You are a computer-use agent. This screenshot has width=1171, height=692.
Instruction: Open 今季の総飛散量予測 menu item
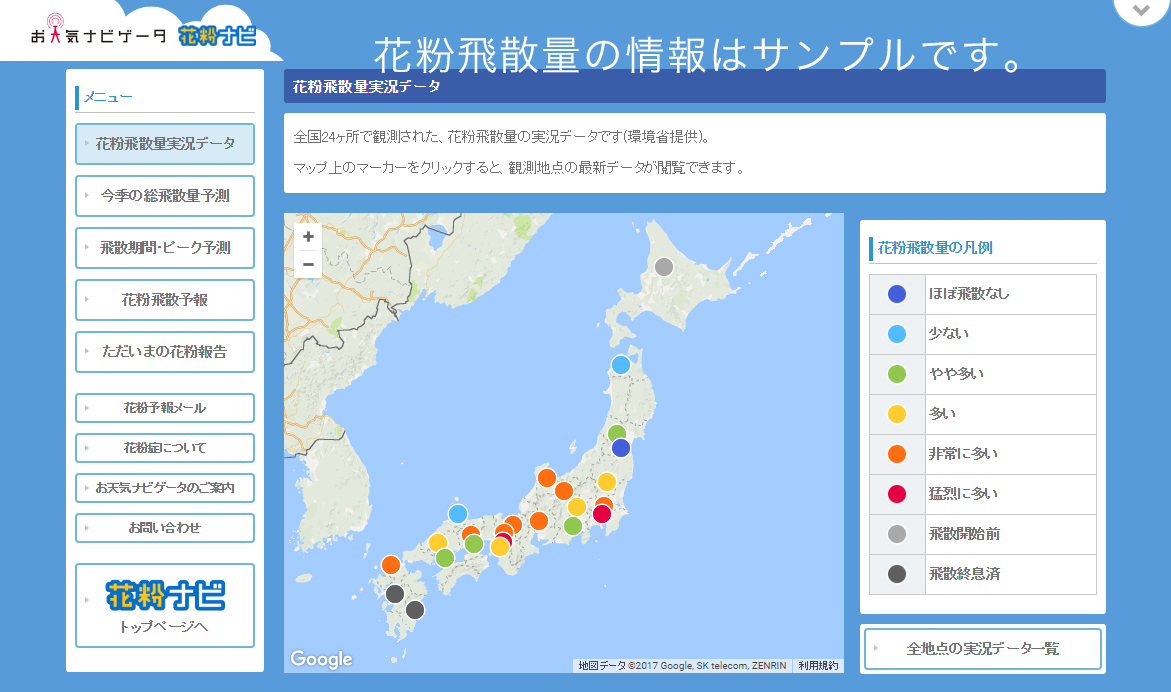(165, 196)
